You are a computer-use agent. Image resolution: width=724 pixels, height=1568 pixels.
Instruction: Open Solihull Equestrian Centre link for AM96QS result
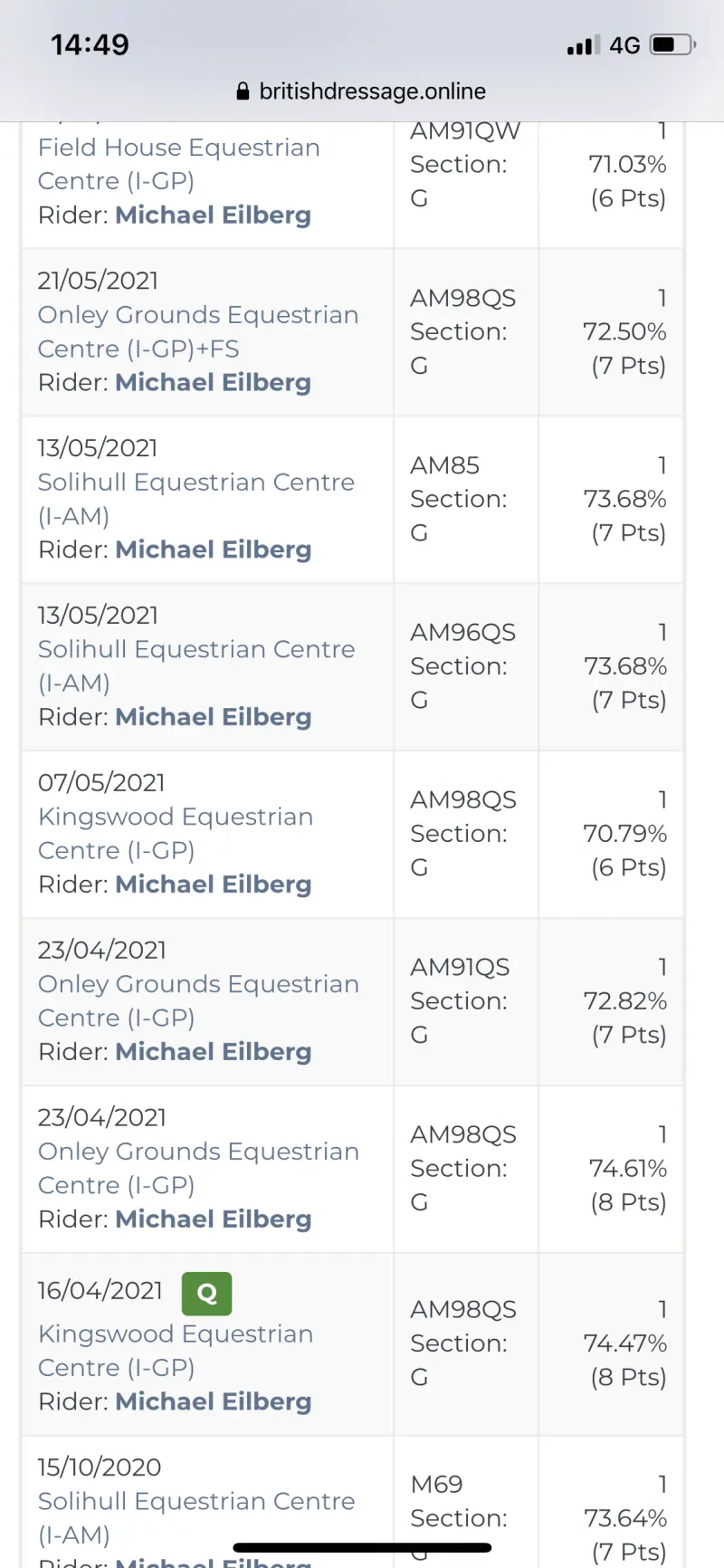[195, 665]
